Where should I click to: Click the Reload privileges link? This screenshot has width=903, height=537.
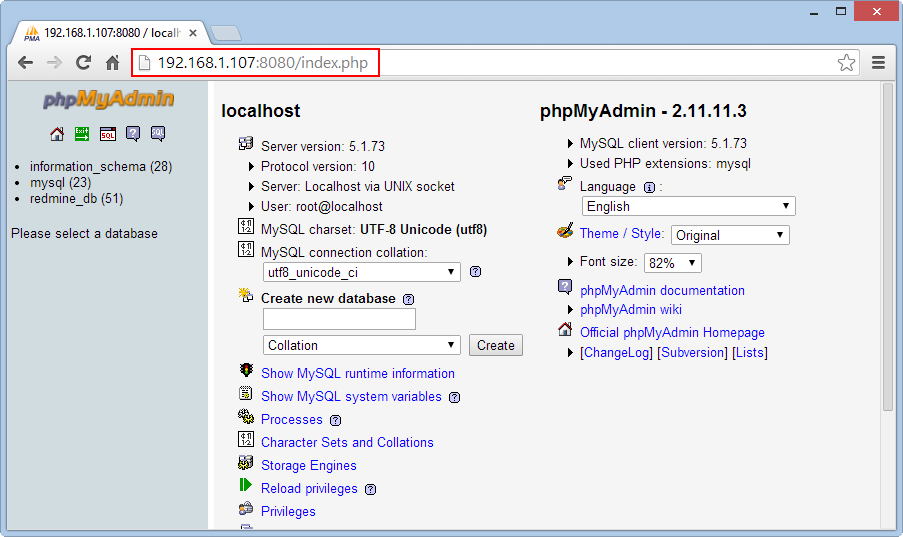coord(309,489)
